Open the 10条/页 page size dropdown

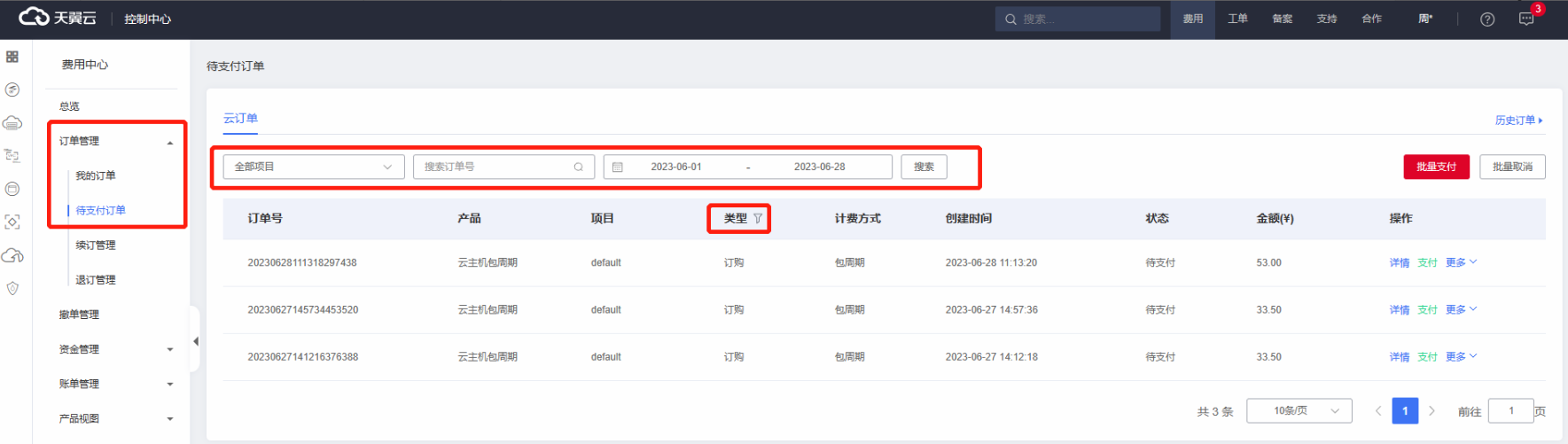point(1299,410)
